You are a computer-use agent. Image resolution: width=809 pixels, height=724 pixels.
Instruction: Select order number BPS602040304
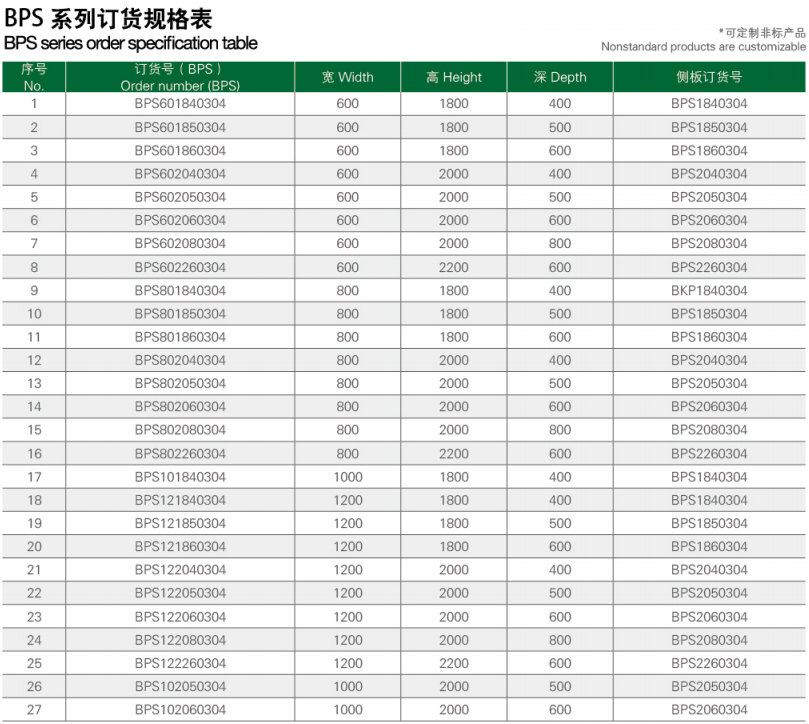(x=180, y=174)
